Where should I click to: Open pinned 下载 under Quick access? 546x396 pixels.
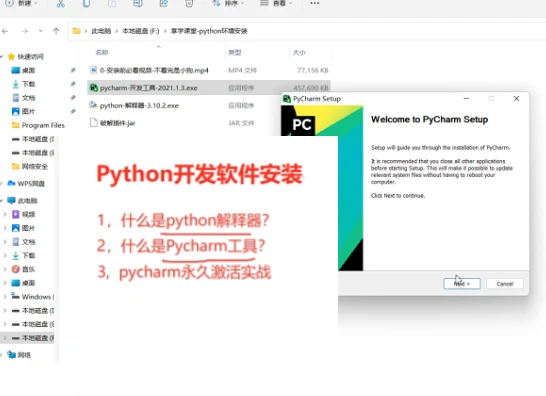pyautogui.click(x=29, y=84)
